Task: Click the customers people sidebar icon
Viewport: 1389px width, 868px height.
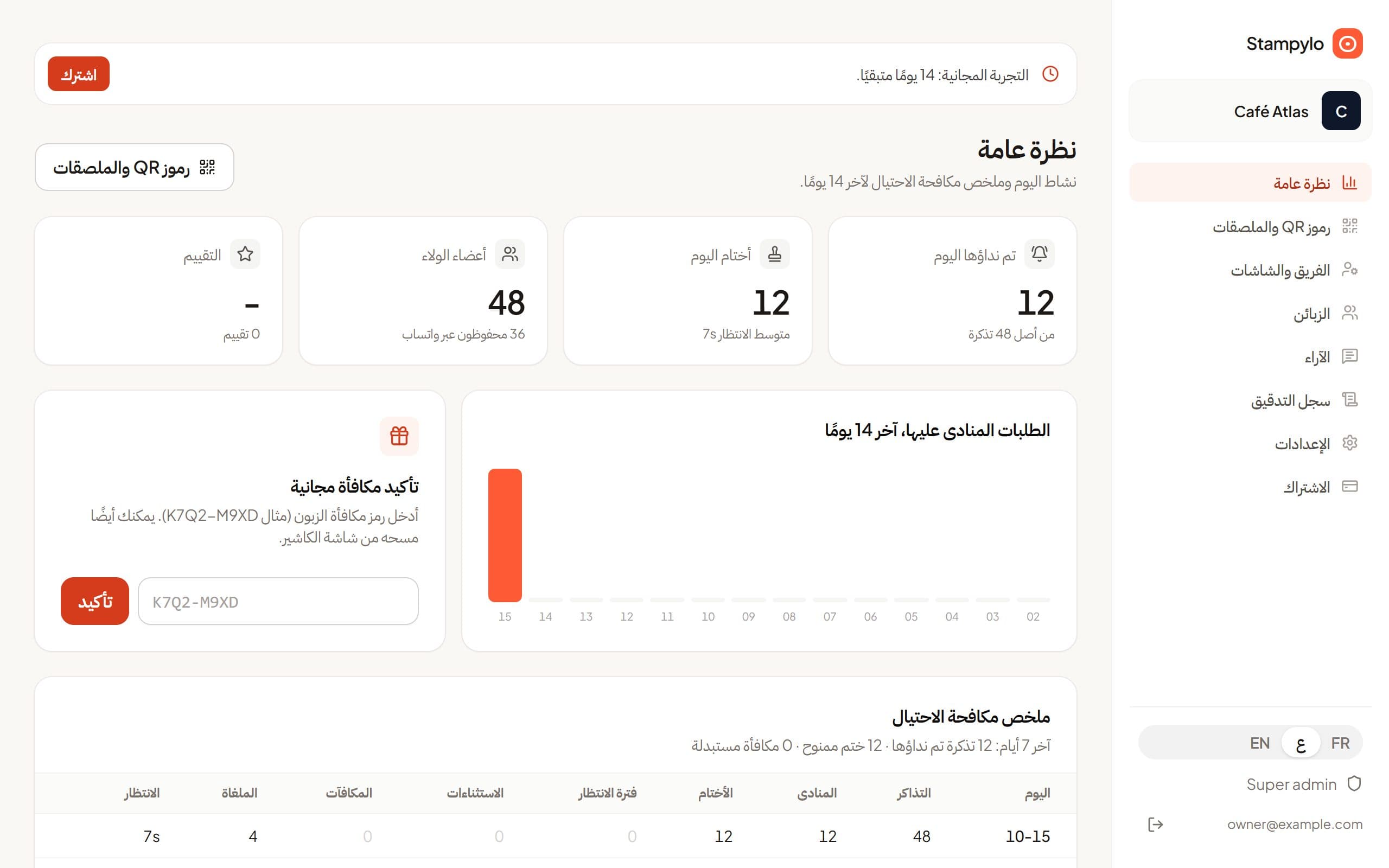Action: point(1349,313)
